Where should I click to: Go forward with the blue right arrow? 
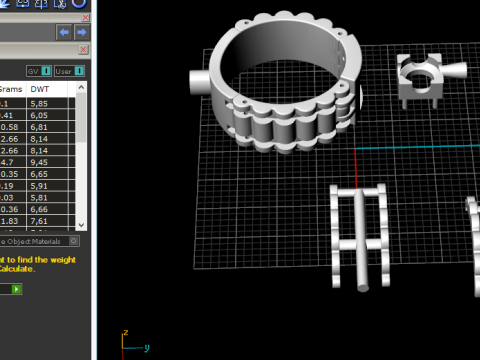(x=82, y=32)
